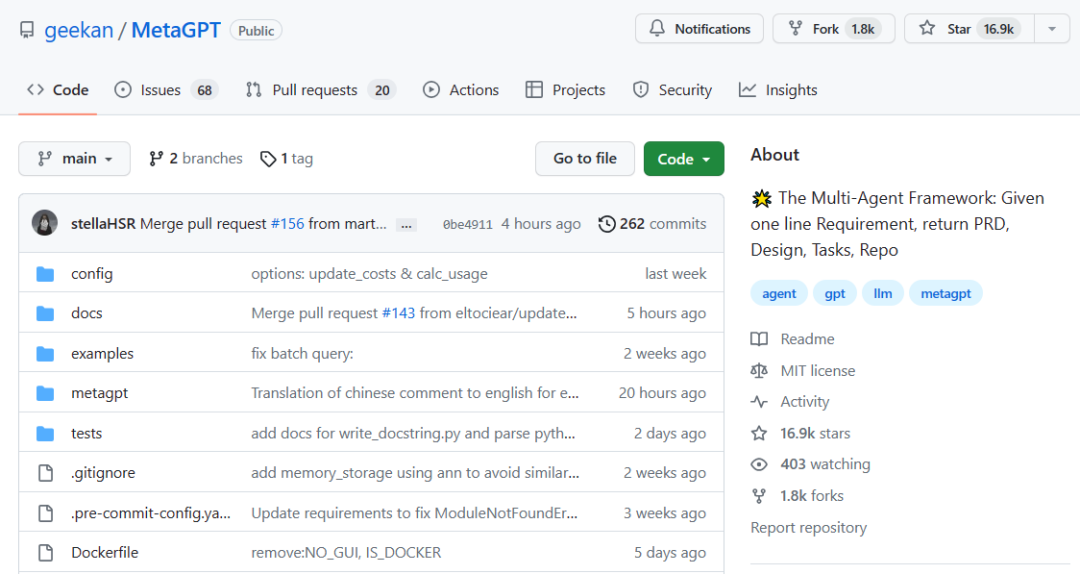
Task: Click the docs folder icon
Action: [45, 314]
